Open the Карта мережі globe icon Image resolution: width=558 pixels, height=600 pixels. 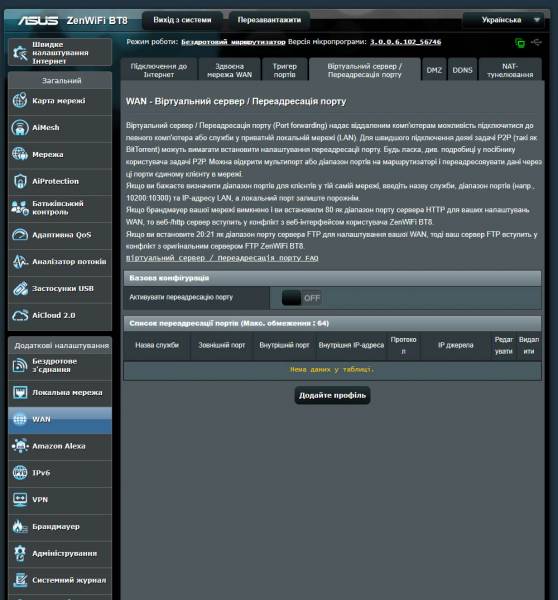[20, 101]
